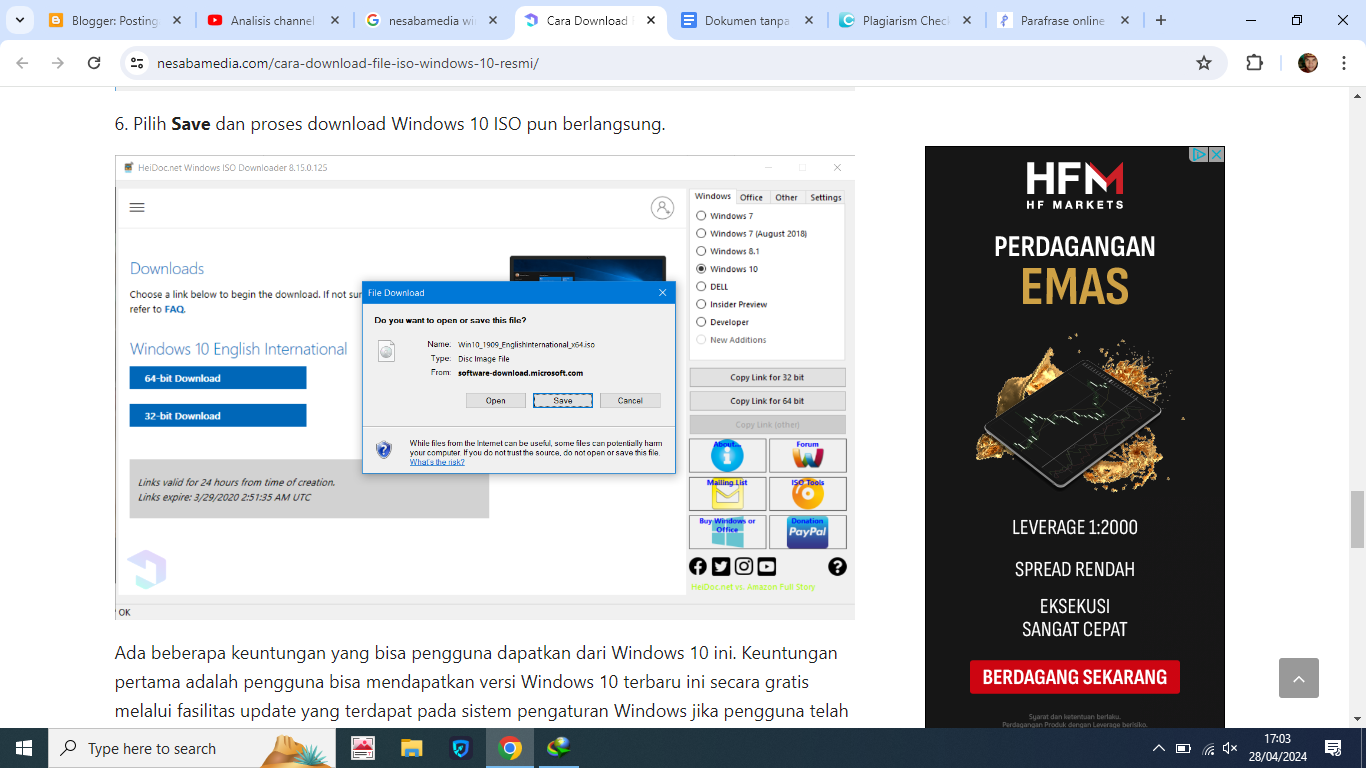Click the About info icon tile
Image resolution: width=1366 pixels, height=768 pixels.
(727, 455)
